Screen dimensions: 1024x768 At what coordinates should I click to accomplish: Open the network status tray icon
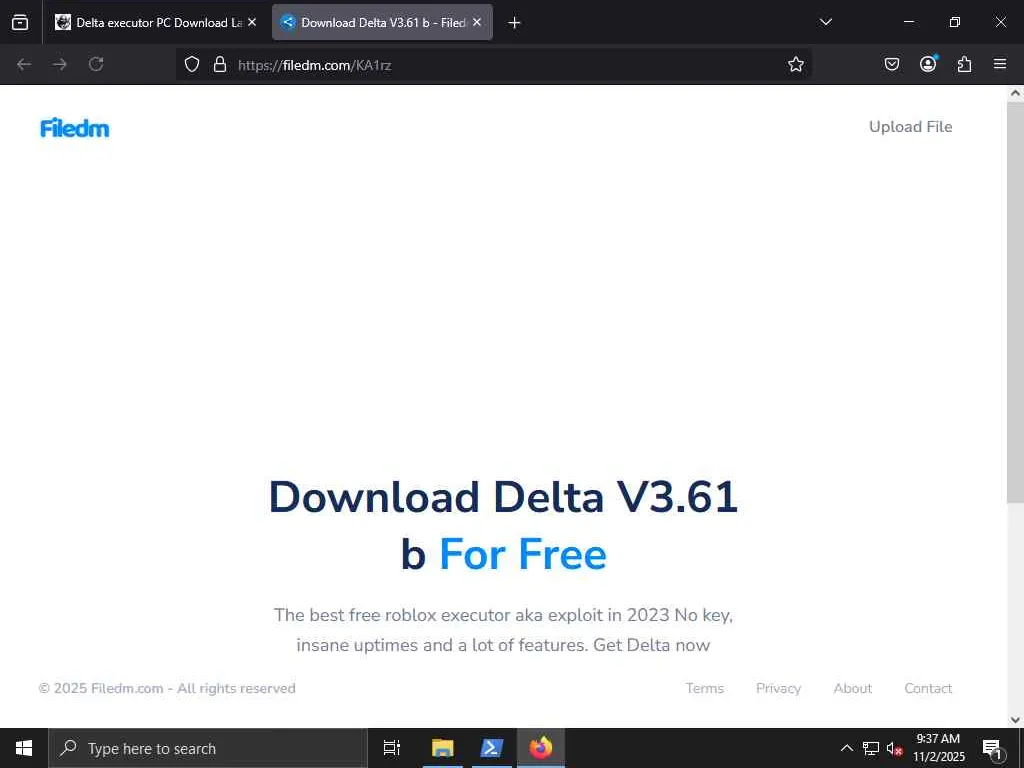[x=871, y=748]
